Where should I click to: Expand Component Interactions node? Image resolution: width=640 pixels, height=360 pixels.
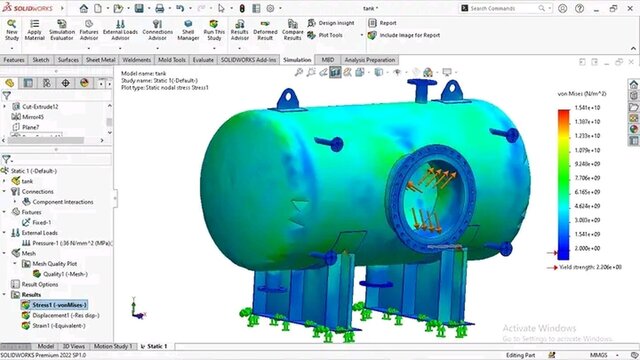pyautogui.click(x=15, y=202)
